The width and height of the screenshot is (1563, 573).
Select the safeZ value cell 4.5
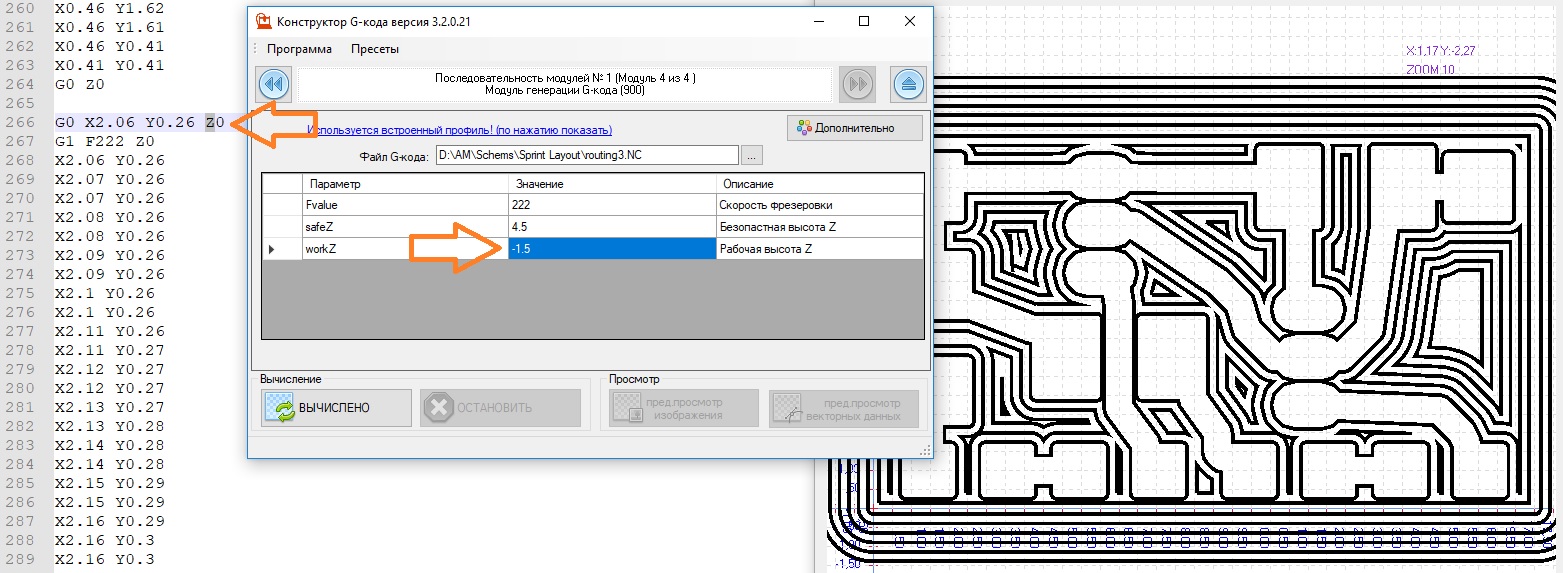pyautogui.click(x=611, y=227)
